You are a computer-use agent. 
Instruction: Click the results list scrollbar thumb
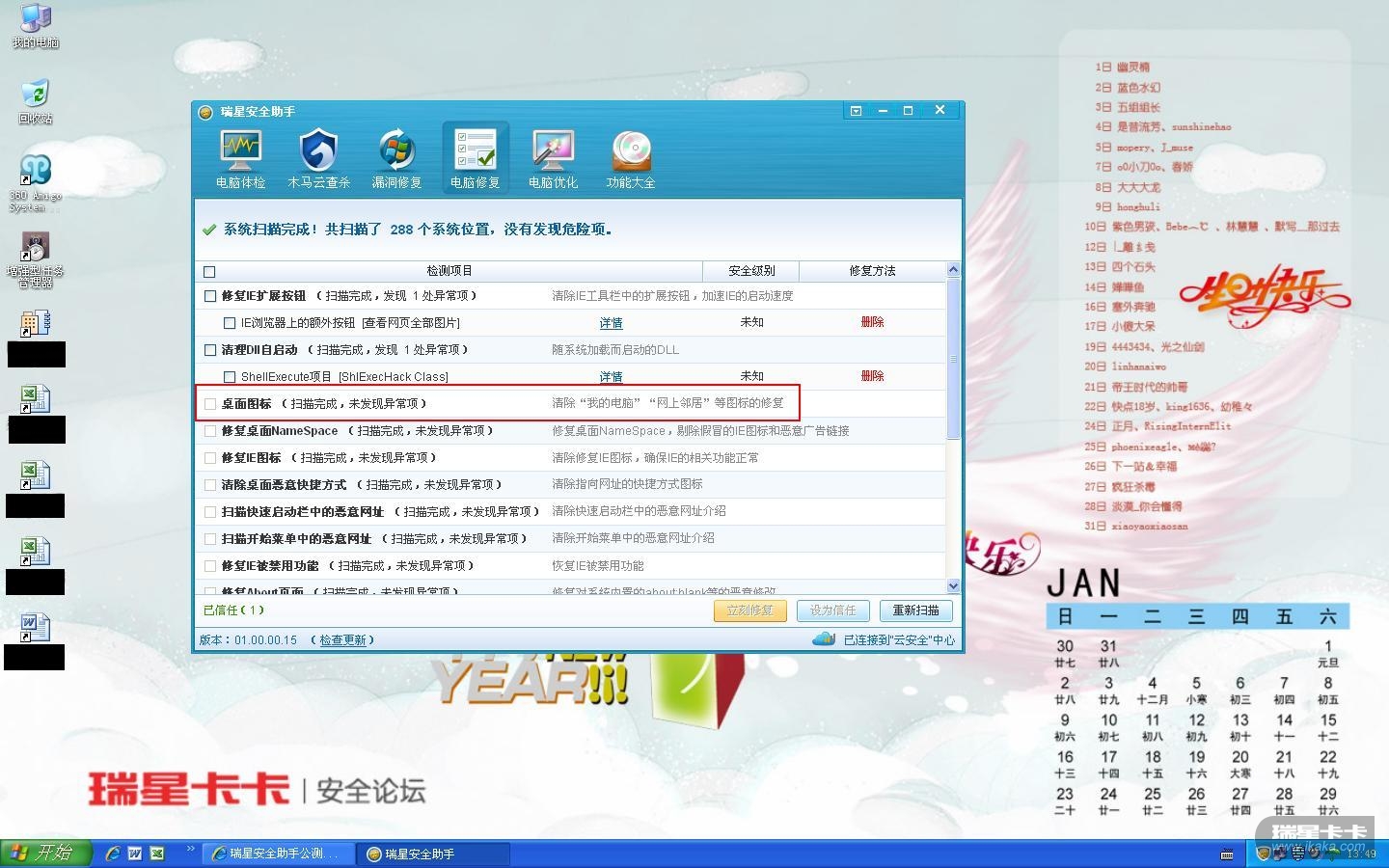click(x=953, y=359)
